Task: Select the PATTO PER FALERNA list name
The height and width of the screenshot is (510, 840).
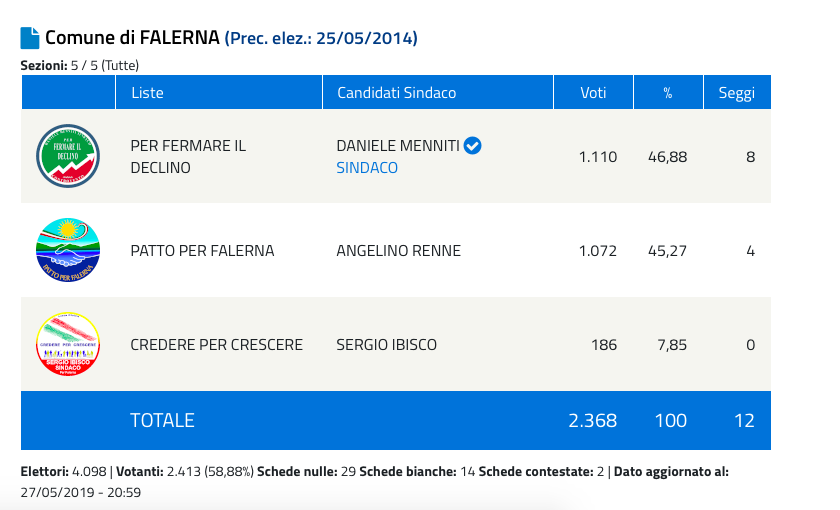Action: 202,250
